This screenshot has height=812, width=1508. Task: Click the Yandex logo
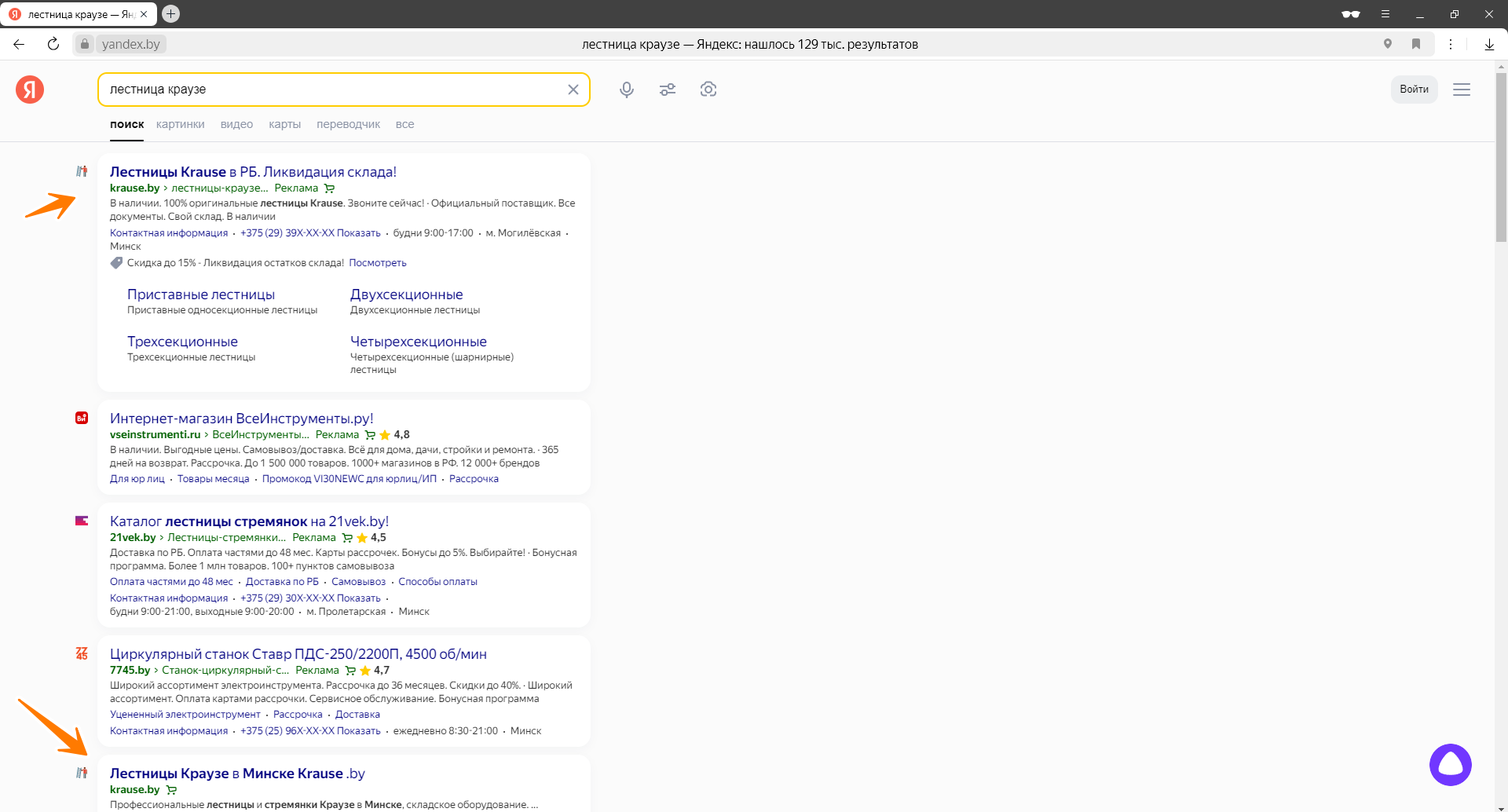[x=30, y=90]
